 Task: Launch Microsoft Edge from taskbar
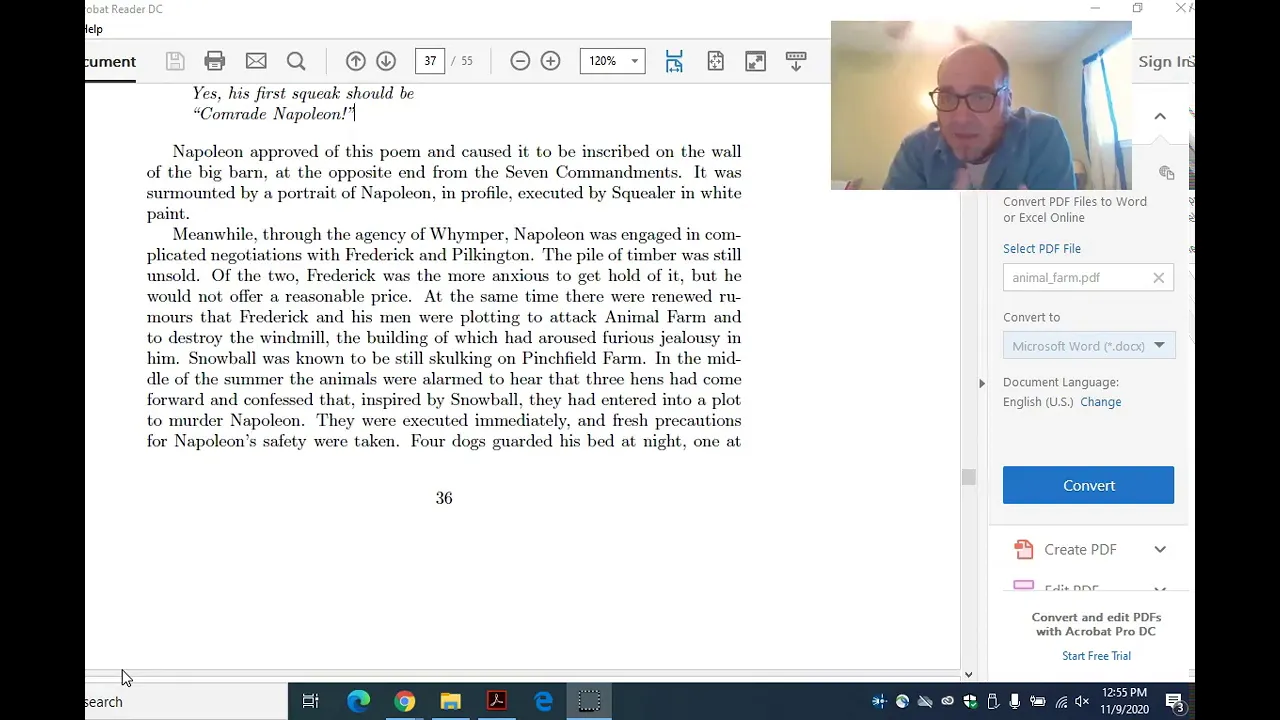(x=358, y=701)
